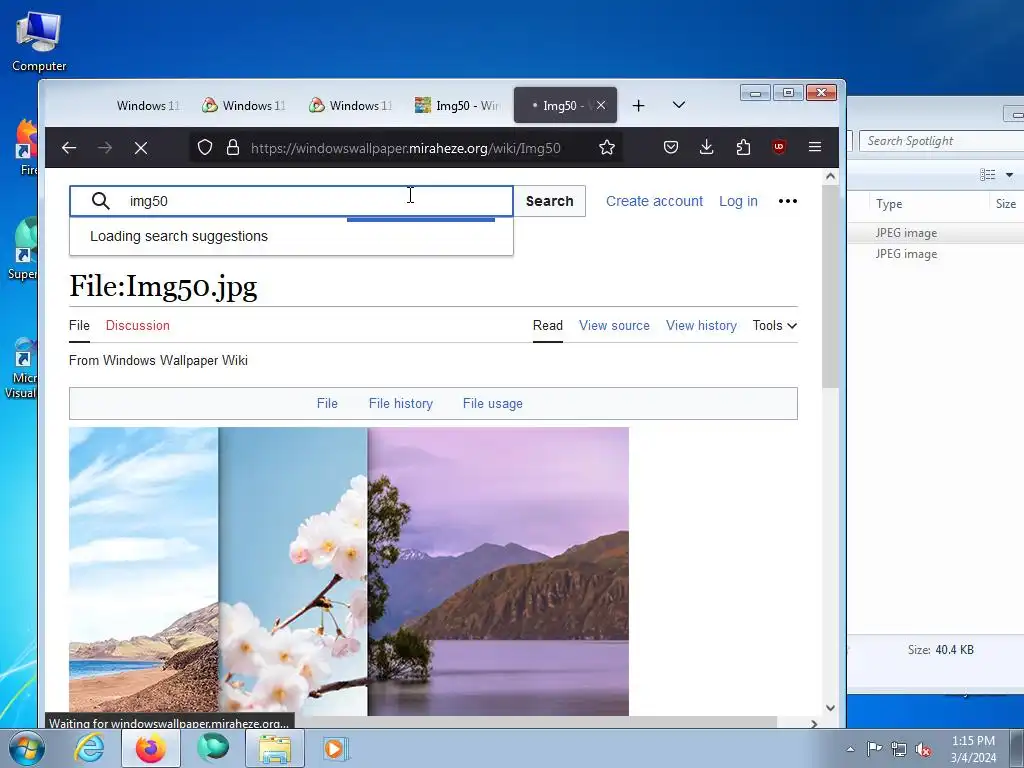Open the muted volume speaker tray icon

coord(923,749)
